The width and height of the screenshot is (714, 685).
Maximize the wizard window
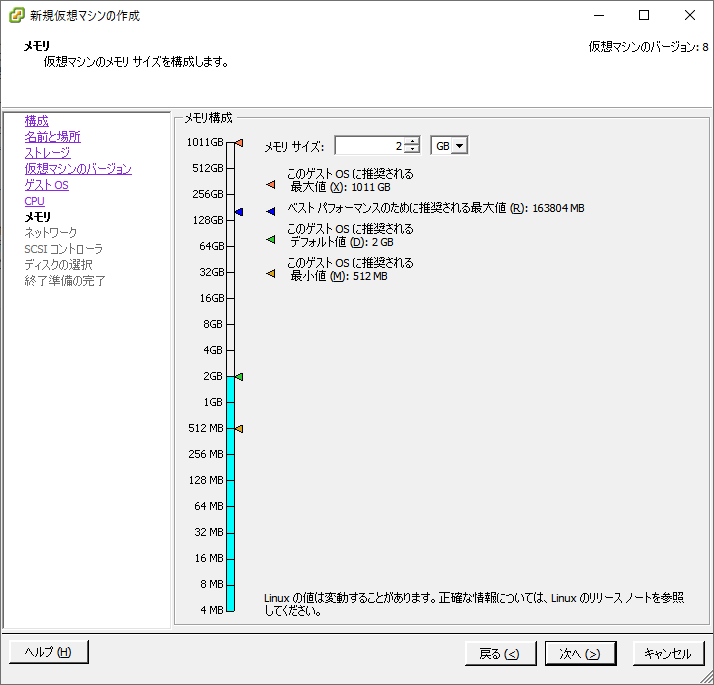point(644,15)
